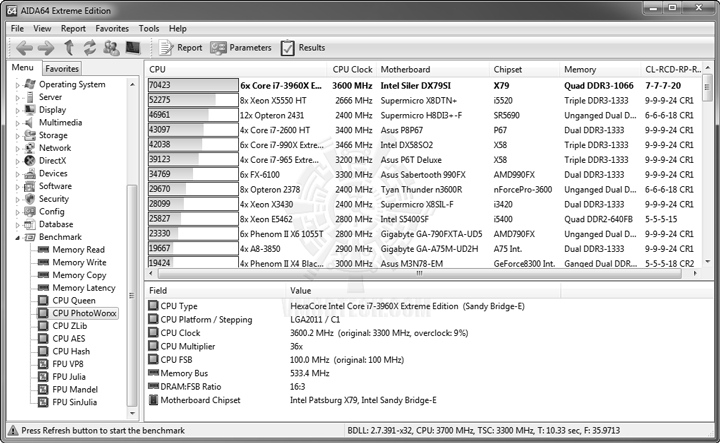Screen dimensions: 720x443
Task: Open the Favorites menu
Action: coord(112,28)
